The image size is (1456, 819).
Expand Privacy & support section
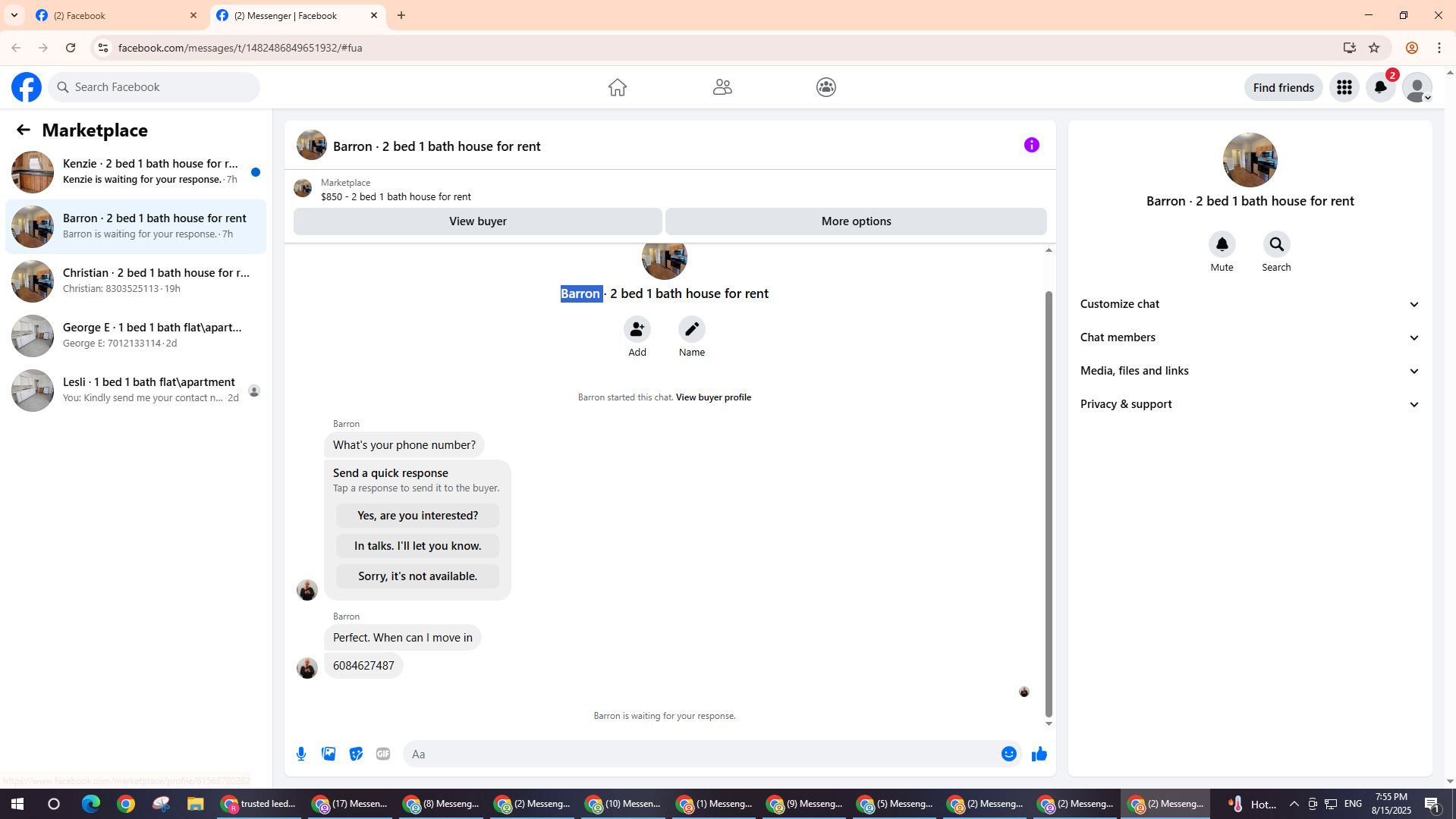tap(1250, 404)
